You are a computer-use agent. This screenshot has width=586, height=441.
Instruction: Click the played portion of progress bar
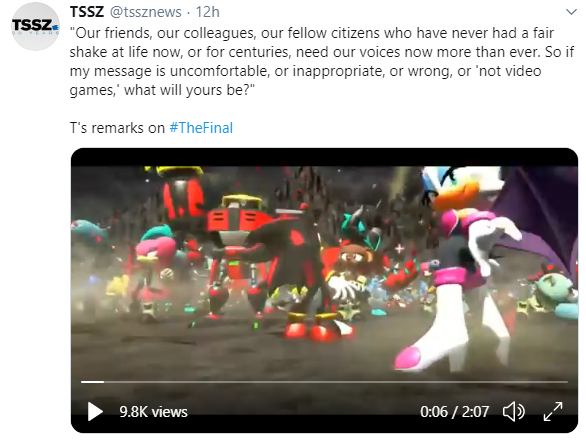tap(92, 382)
